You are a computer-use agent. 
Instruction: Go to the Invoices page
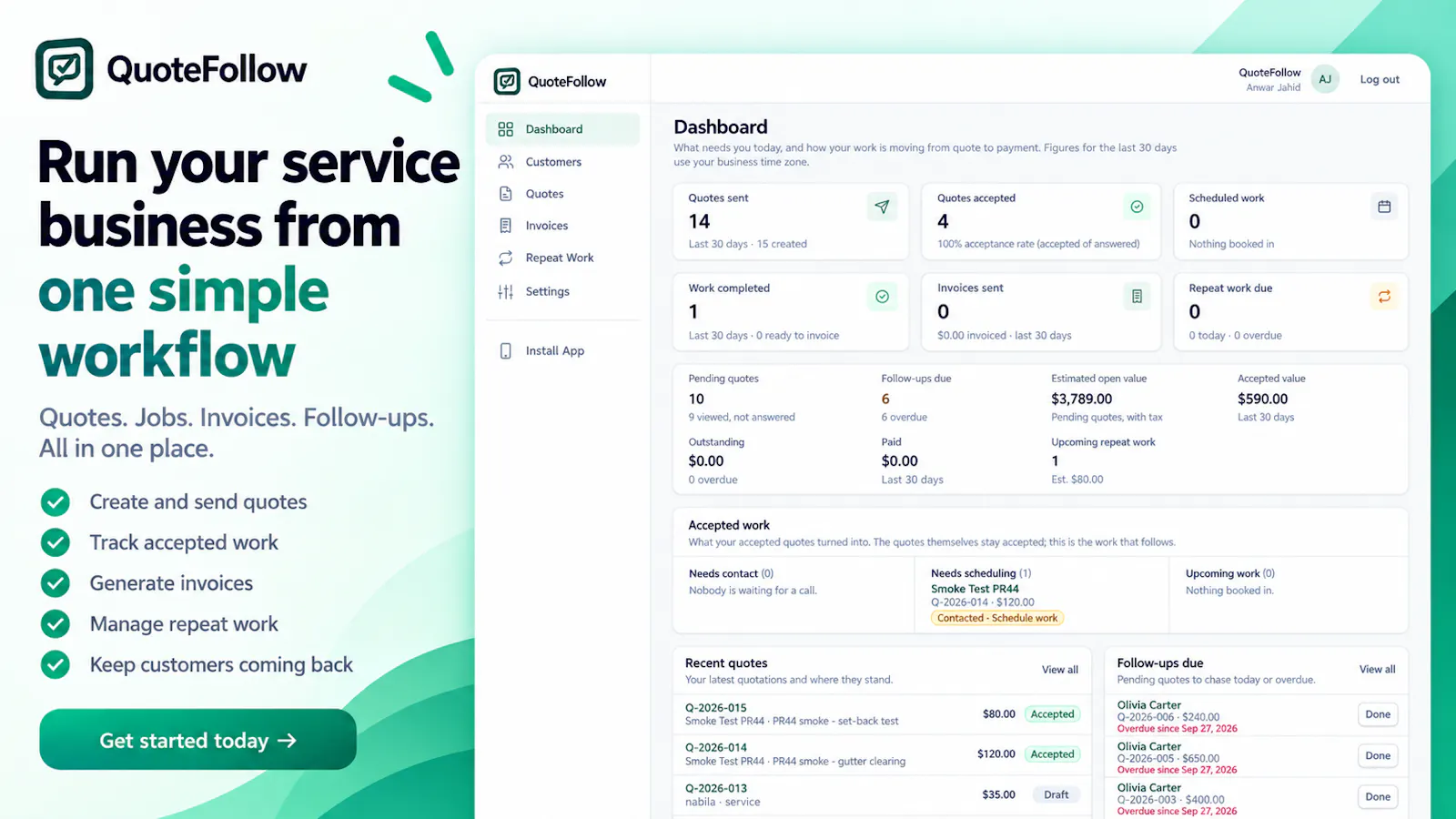(x=562, y=226)
